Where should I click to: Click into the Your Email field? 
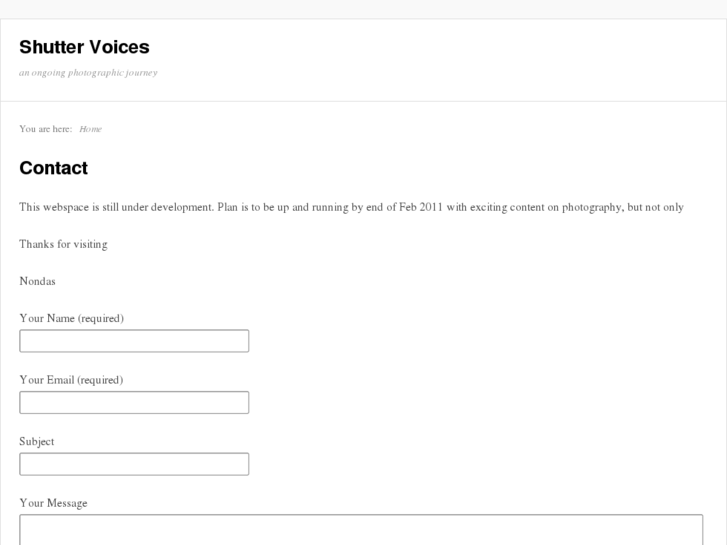pos(134,403)
